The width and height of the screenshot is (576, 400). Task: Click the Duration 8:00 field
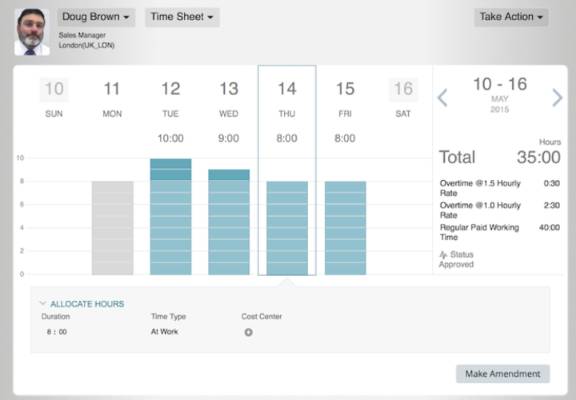pos(57,332)
